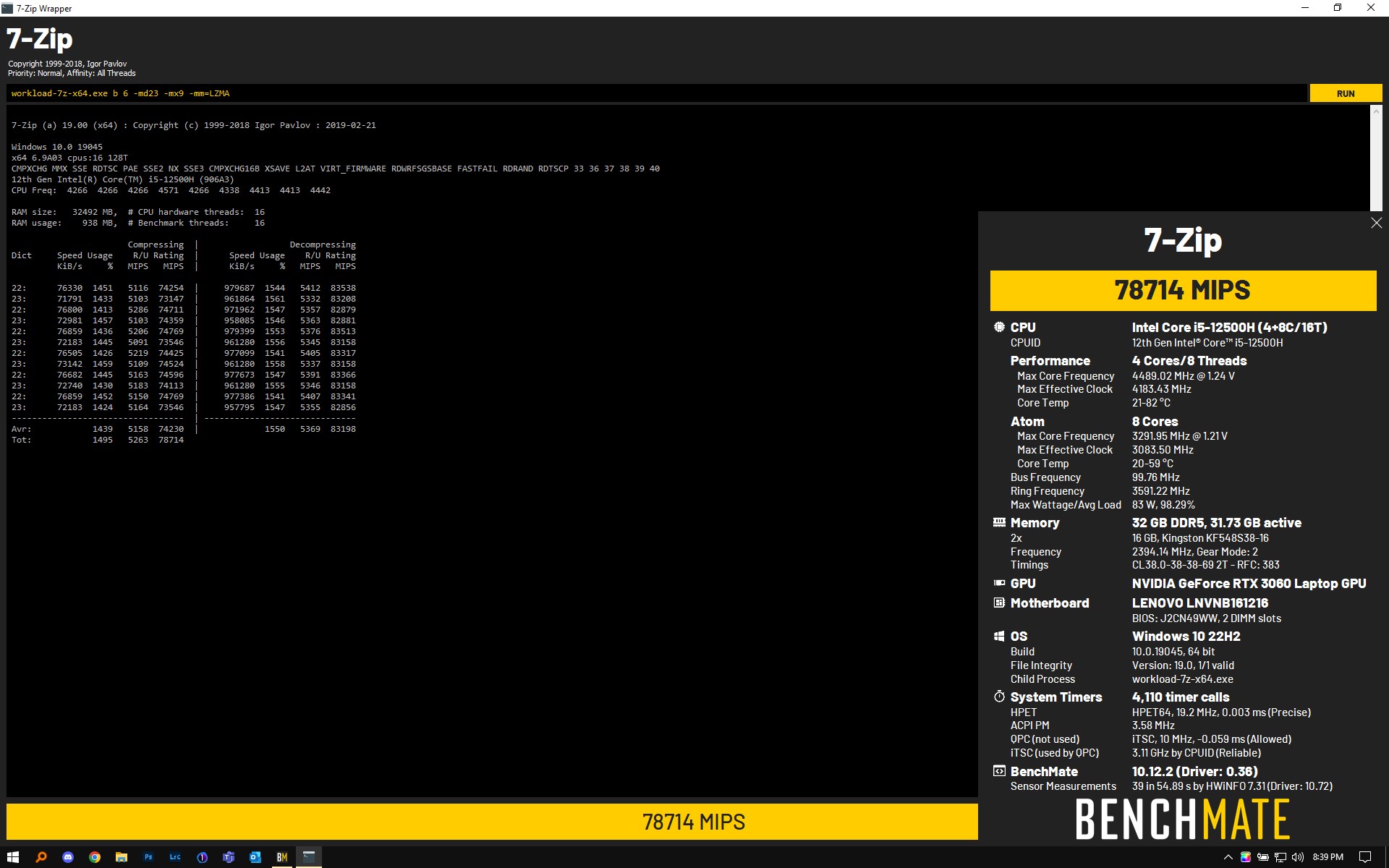Switch to 7-Zip Wrapper console taskbar icon

pos(309,857)
